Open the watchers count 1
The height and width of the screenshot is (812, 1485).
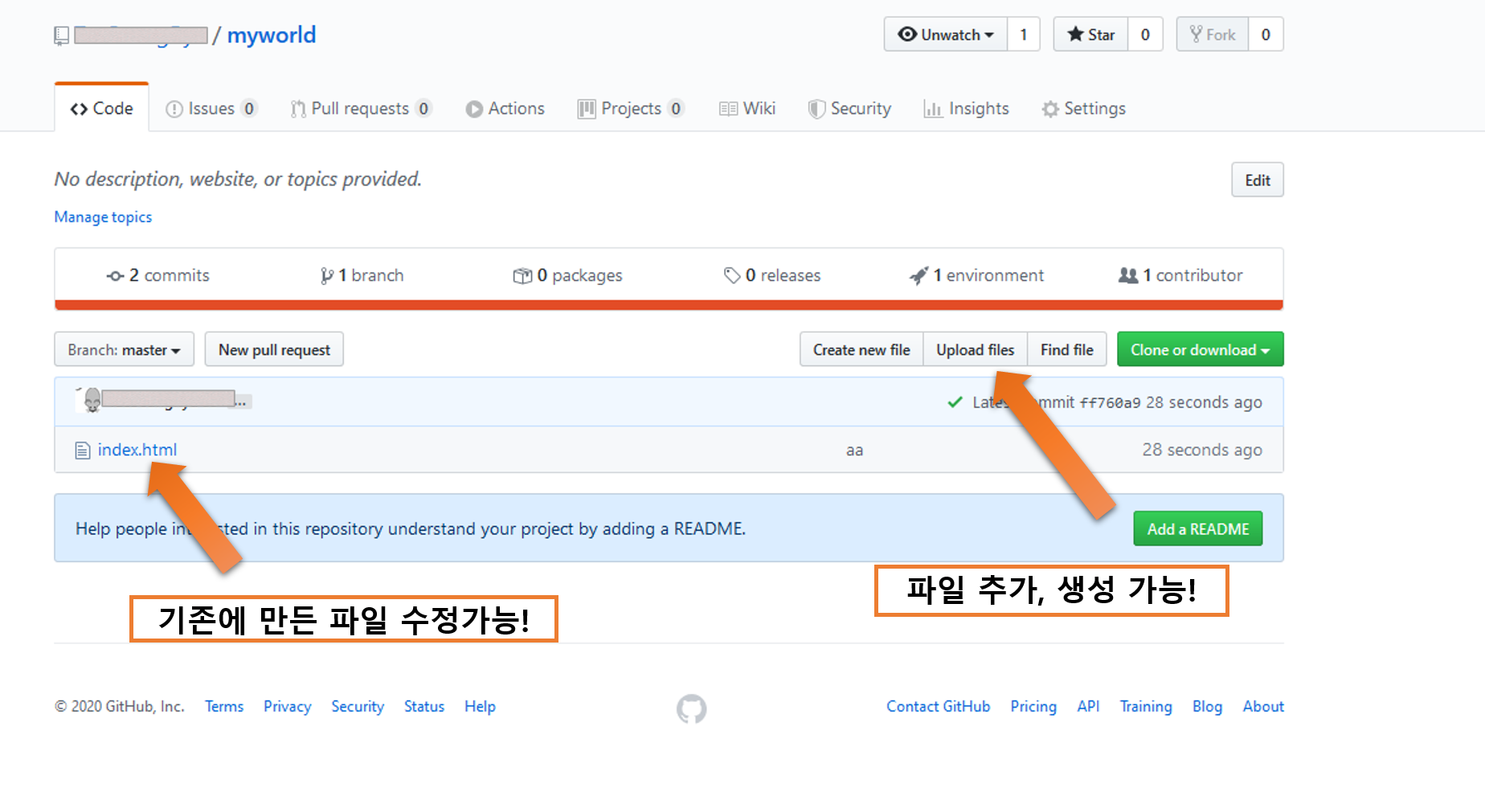click(1023, 35)
